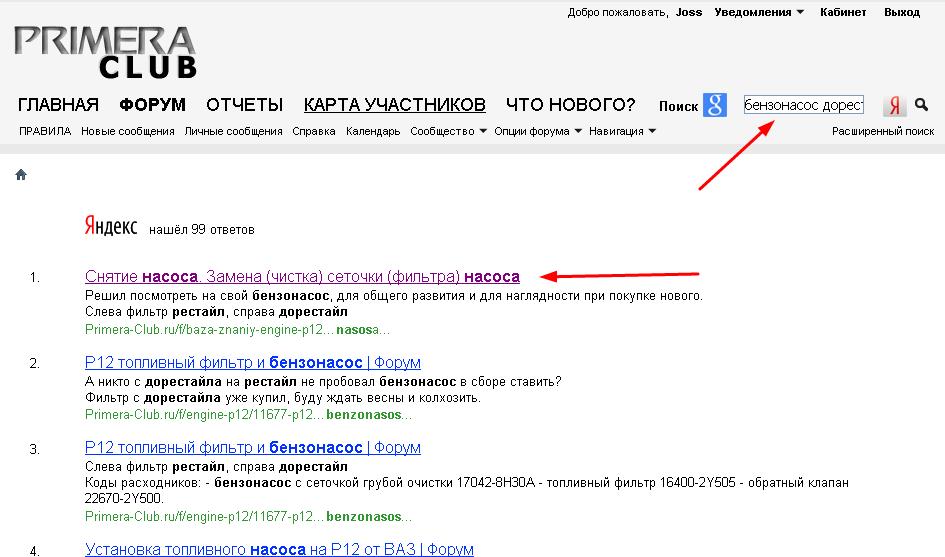Click the Primera Club logo

105,52
